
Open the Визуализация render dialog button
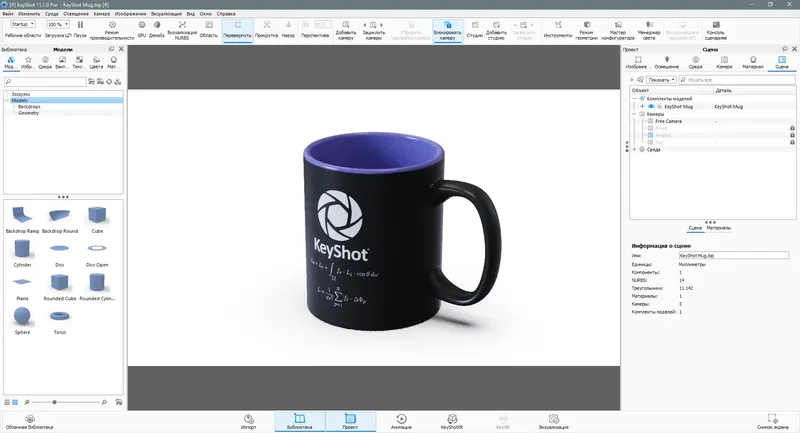554,422
